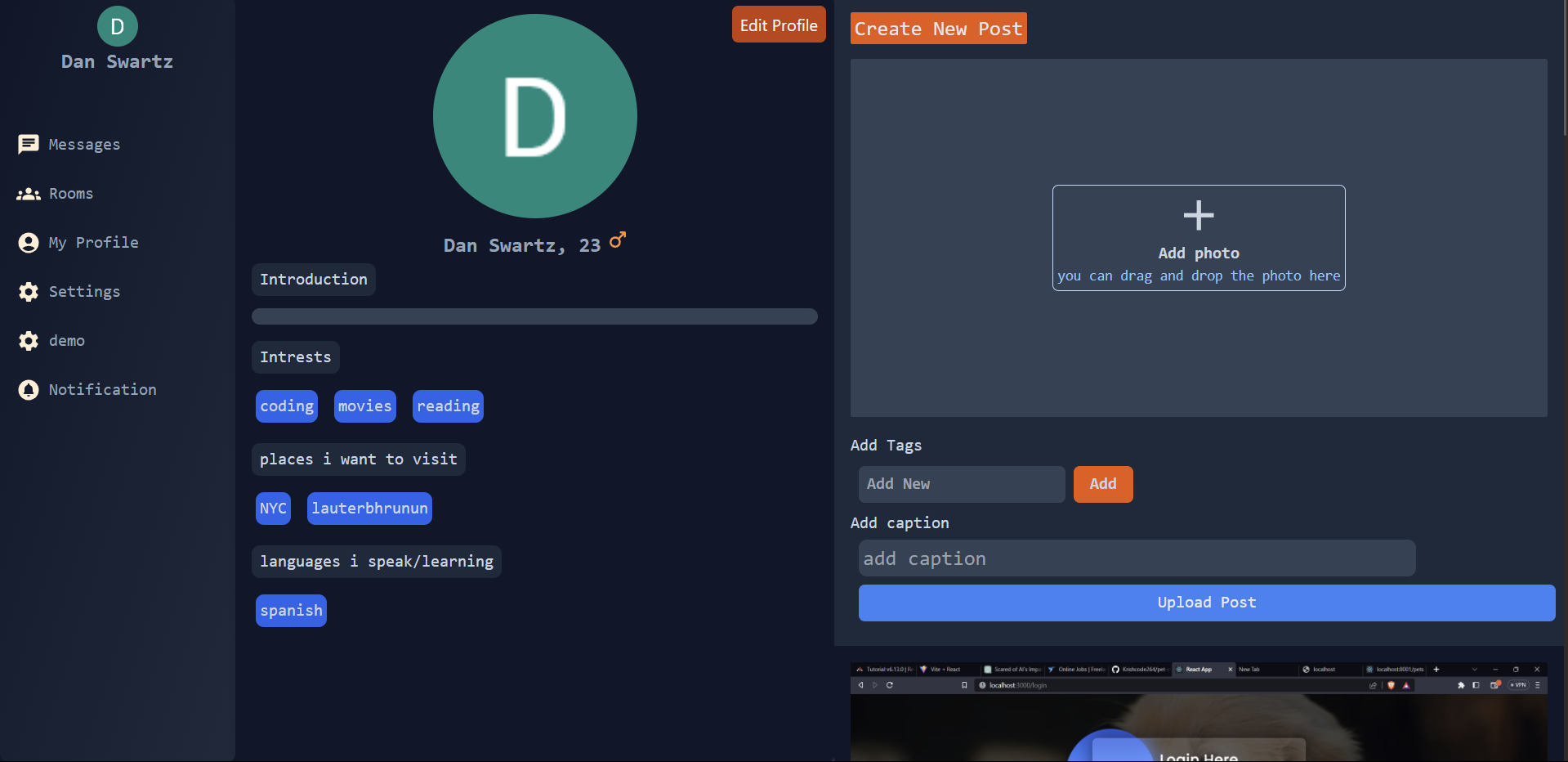Open the Notification sidebar entry
Image resolution: width=1568 pixels, height=762 pixels.
(102, 390)
